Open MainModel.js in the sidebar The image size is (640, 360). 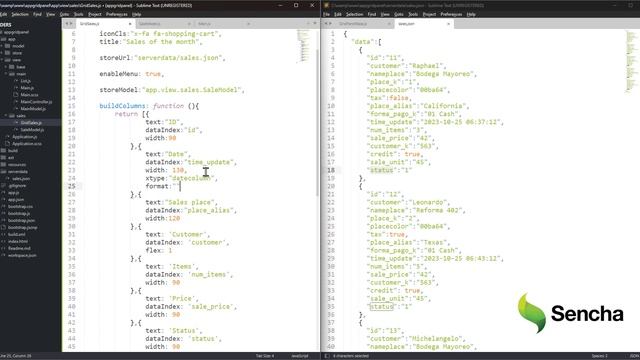33,109
